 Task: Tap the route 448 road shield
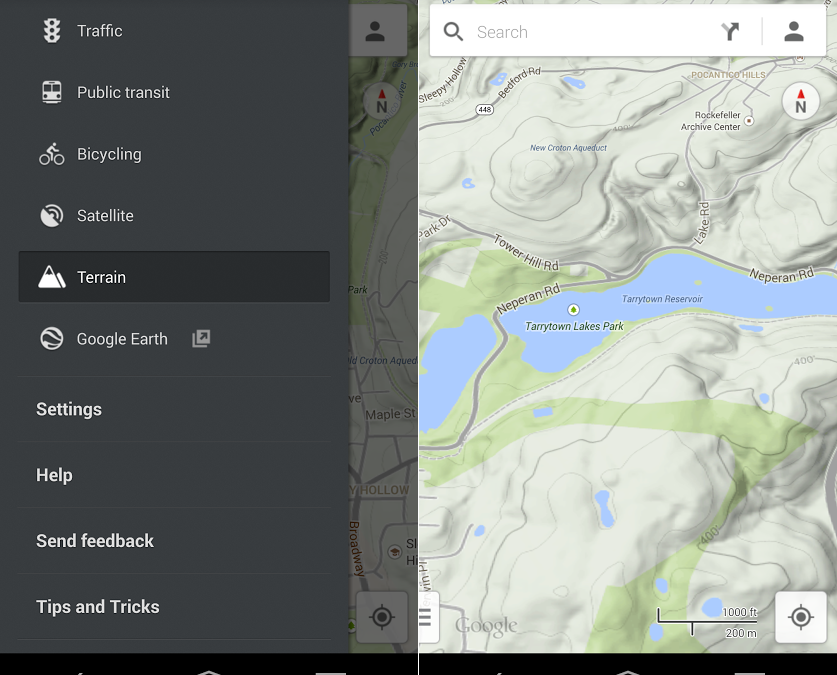[485, 109]
